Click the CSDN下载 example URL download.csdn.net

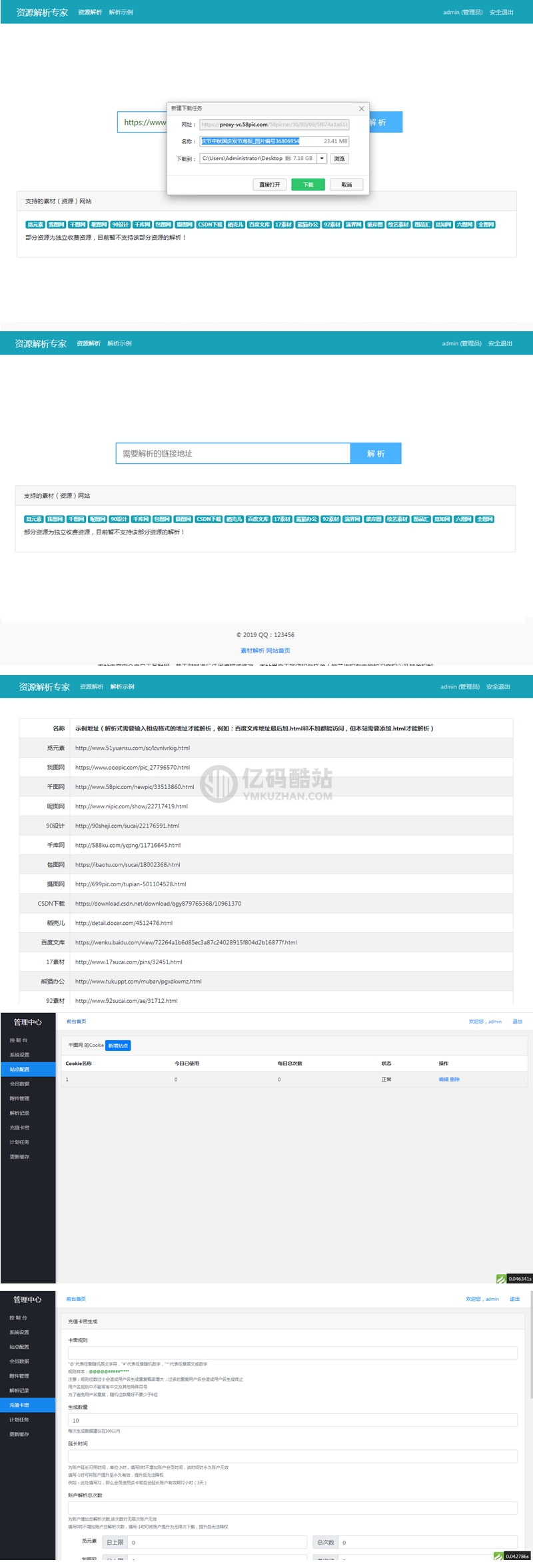click(x=159, y=904)
